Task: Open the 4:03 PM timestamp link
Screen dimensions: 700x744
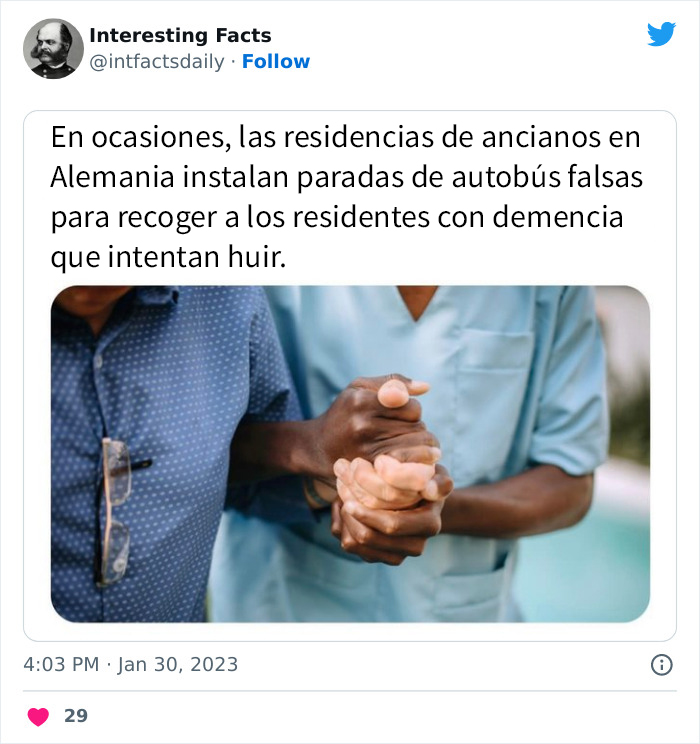Action: click(61, 664)
